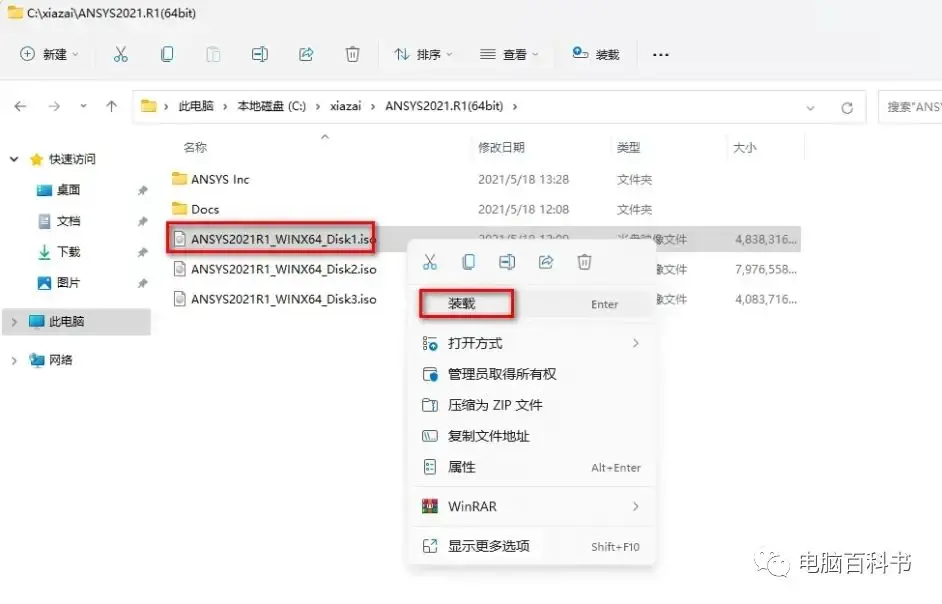This screenshot has width=942, height=604.
Task: Open the 查看 view dropdown
Action: point(509,55)
